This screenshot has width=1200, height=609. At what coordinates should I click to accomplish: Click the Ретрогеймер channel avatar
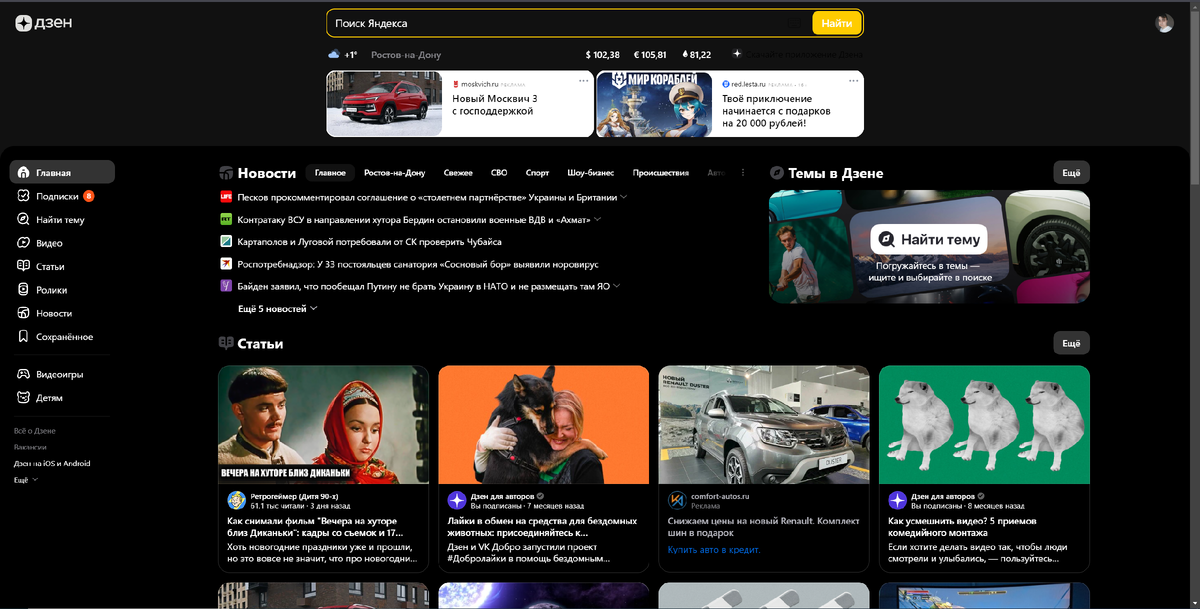[237, 501]
